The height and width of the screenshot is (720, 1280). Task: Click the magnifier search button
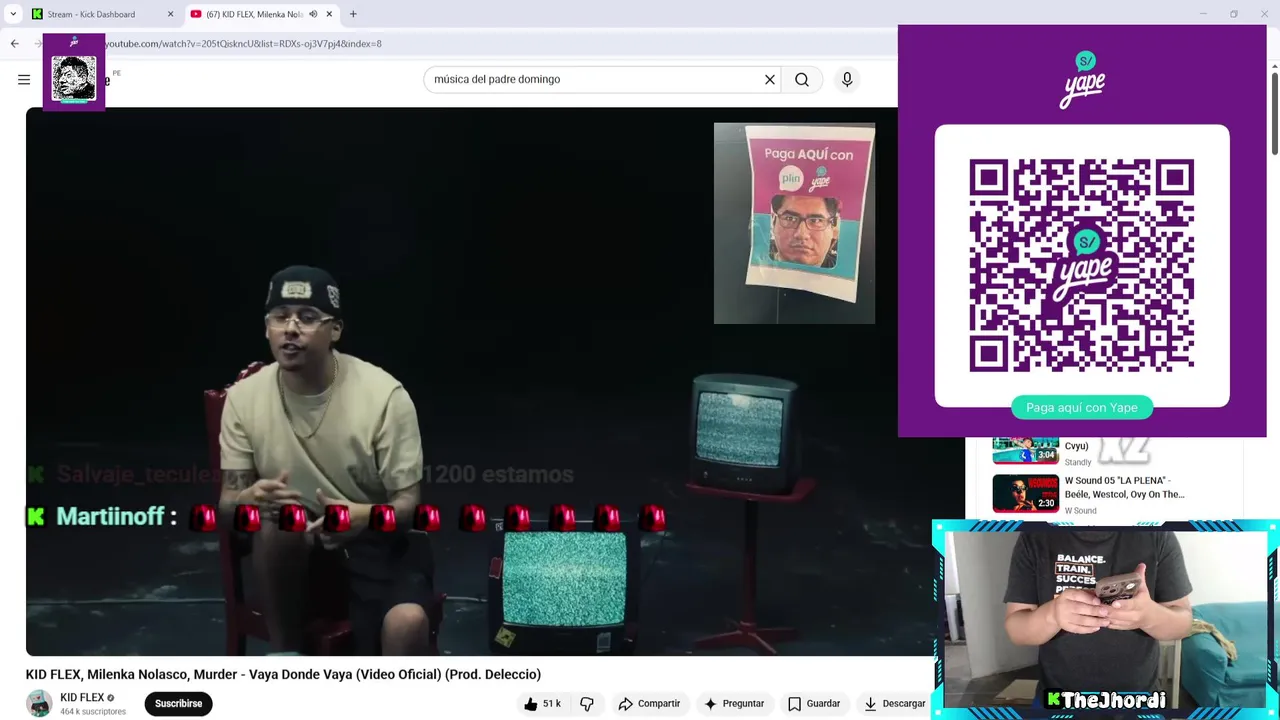tap(802, 80)
